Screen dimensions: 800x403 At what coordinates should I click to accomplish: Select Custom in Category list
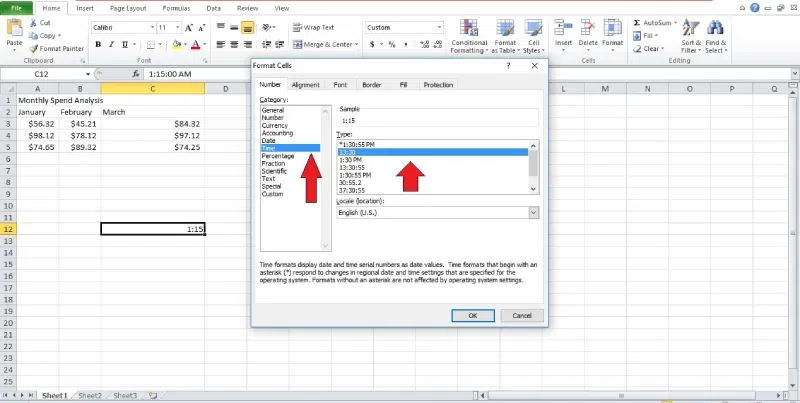[272, 194]
